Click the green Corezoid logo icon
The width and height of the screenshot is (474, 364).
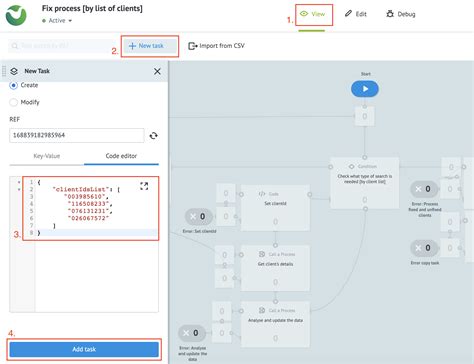click(x=16, y=15)
